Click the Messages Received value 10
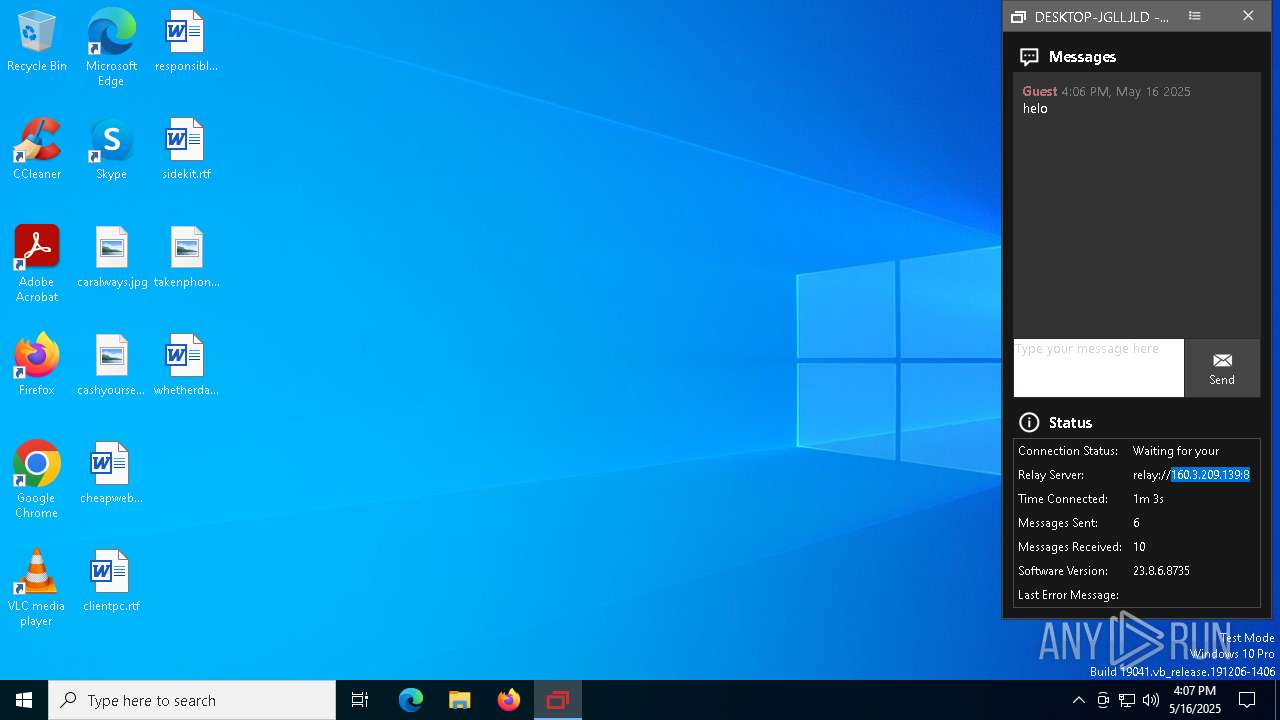Viewport: 1280px width, 720px height. click(x=1139, y=547)
